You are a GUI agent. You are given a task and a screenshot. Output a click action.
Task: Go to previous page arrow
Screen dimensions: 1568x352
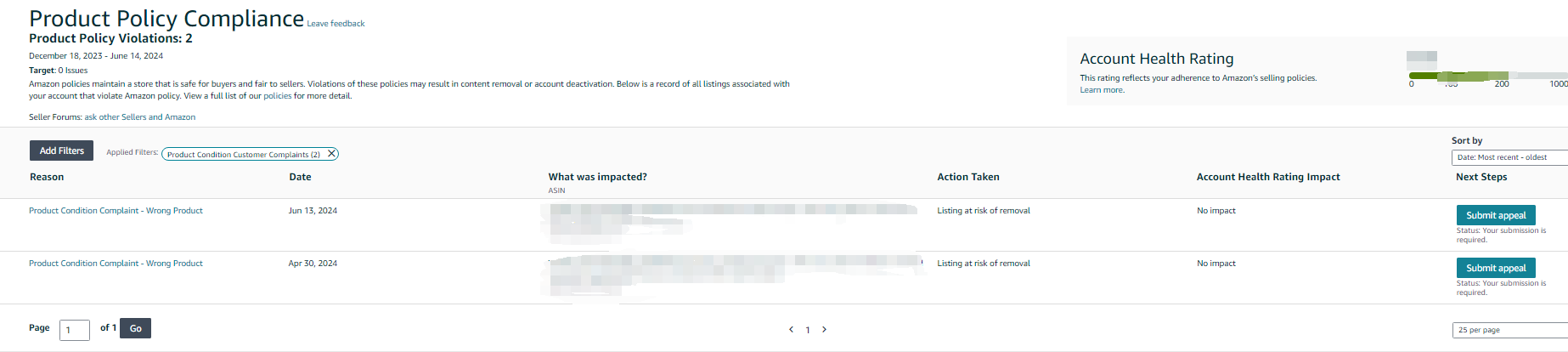coord(791,330)
